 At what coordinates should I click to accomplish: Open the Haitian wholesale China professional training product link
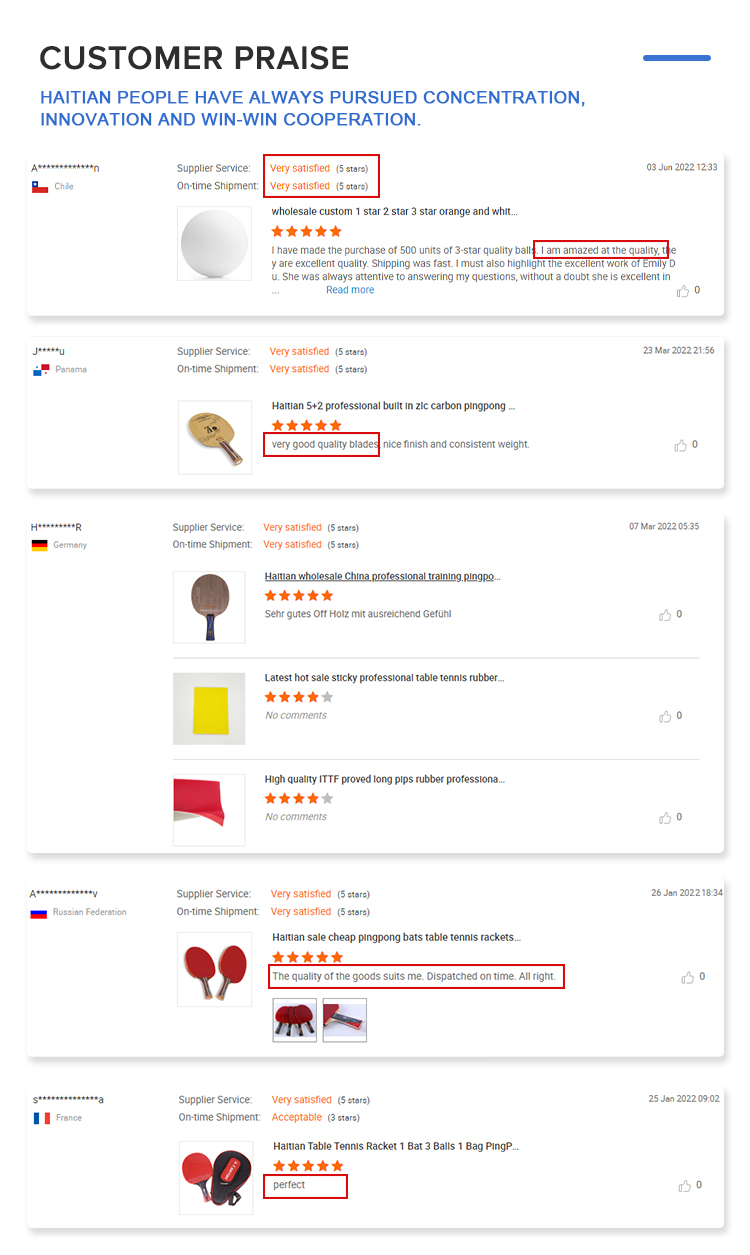click(382, 577)
